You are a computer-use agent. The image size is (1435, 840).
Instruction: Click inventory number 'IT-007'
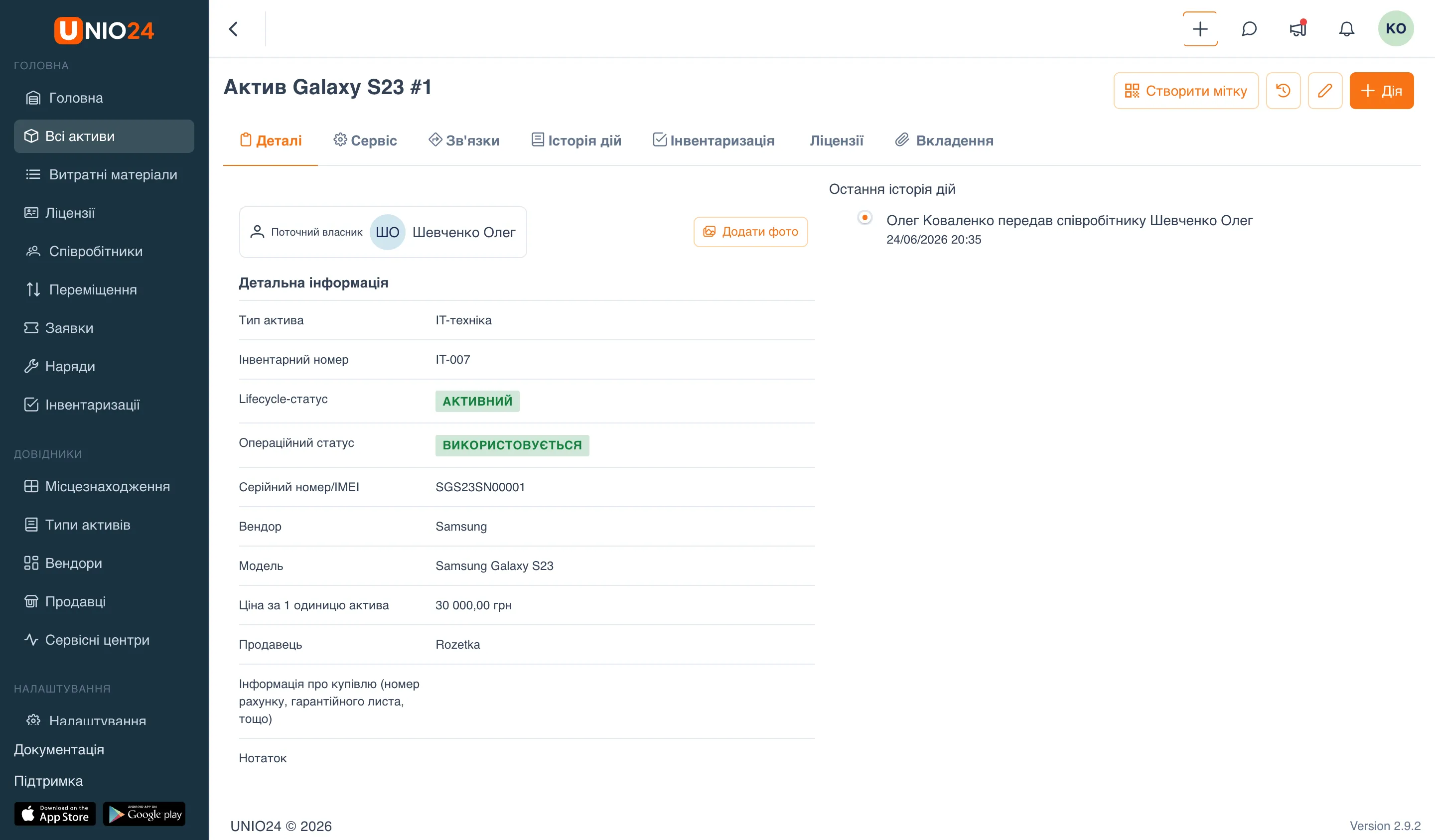pos(453,360)
